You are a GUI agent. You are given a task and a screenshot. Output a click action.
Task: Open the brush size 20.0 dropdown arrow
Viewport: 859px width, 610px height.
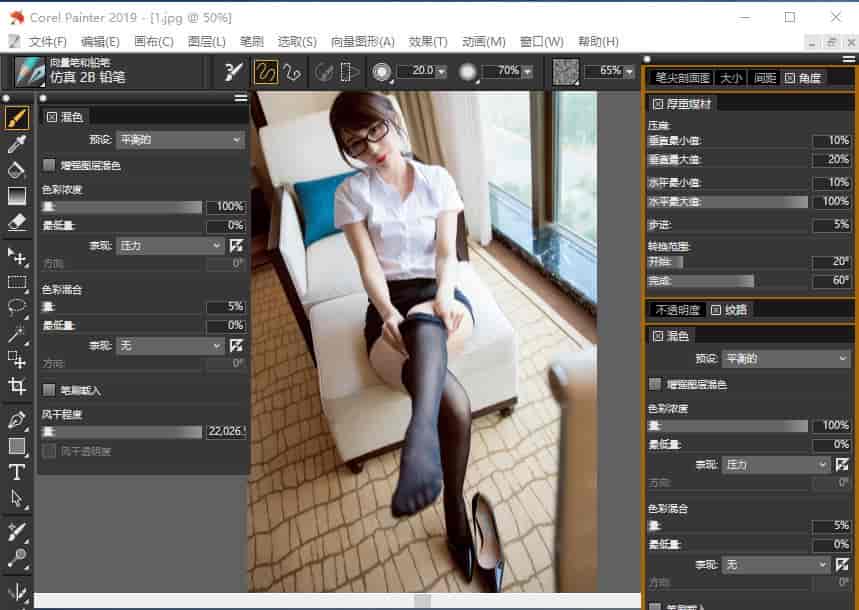[x=441, y=72]
